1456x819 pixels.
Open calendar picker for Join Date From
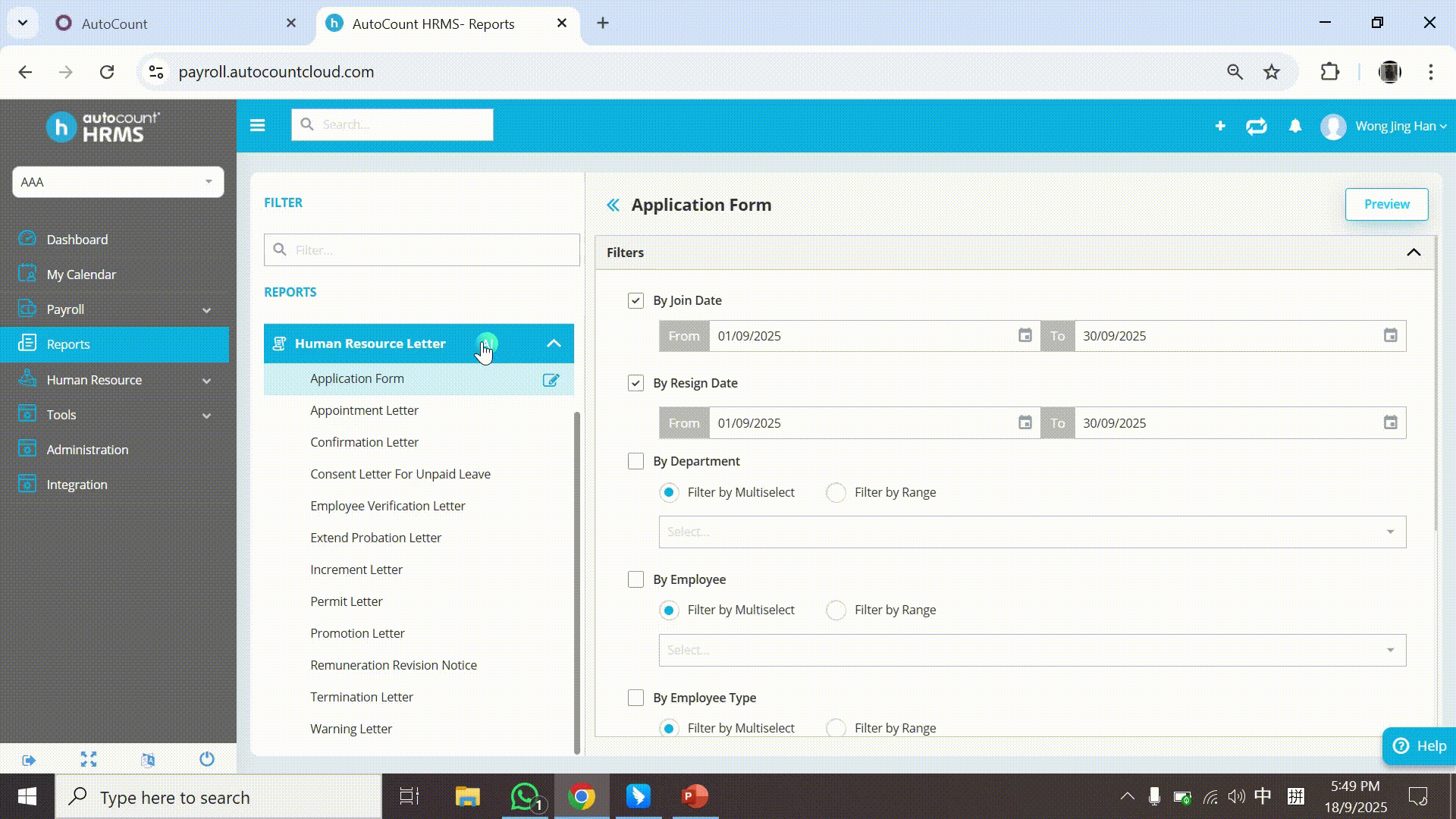point(1025,336)
